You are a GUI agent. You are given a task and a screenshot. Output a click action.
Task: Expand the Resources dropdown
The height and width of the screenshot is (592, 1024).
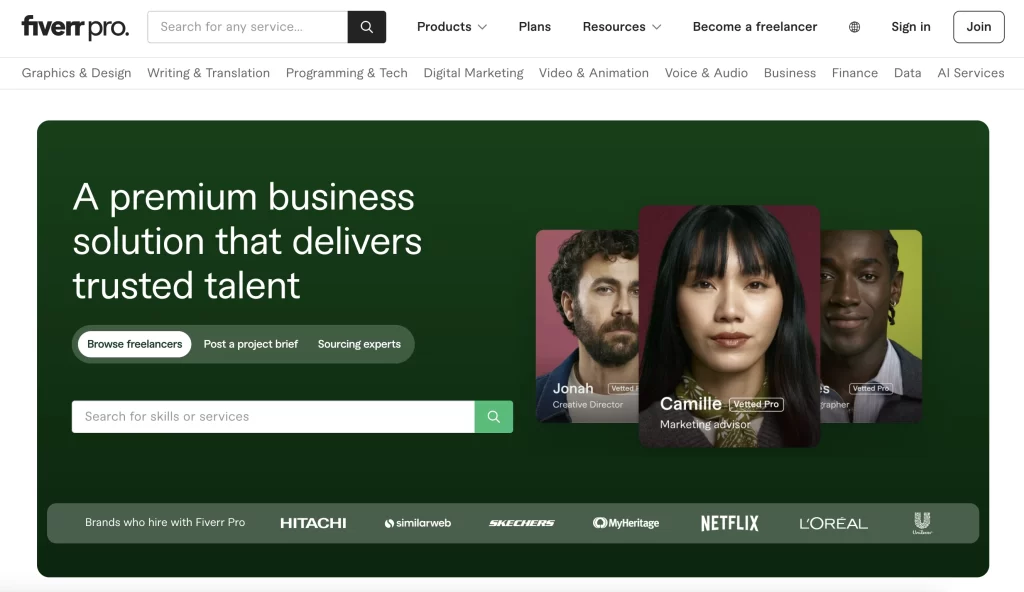[622, 27]
